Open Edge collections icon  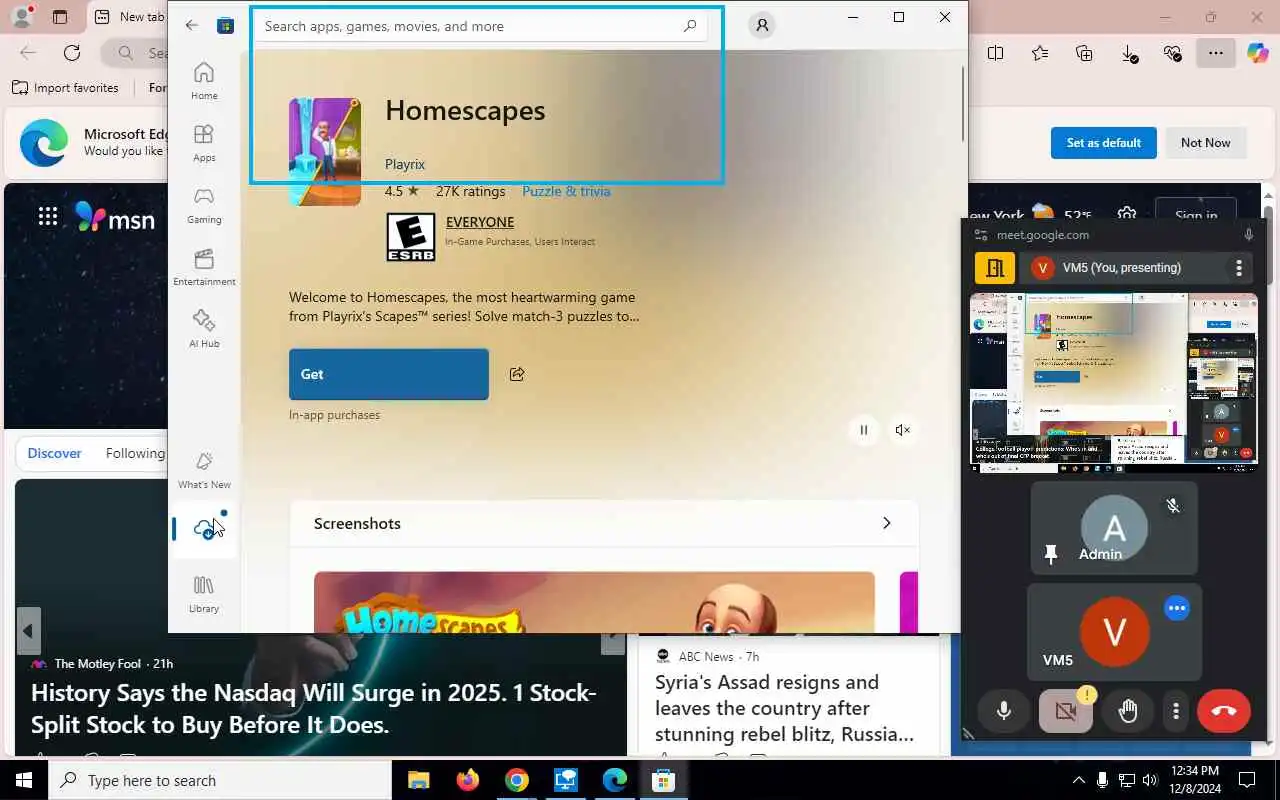[x=1084, y=53]
